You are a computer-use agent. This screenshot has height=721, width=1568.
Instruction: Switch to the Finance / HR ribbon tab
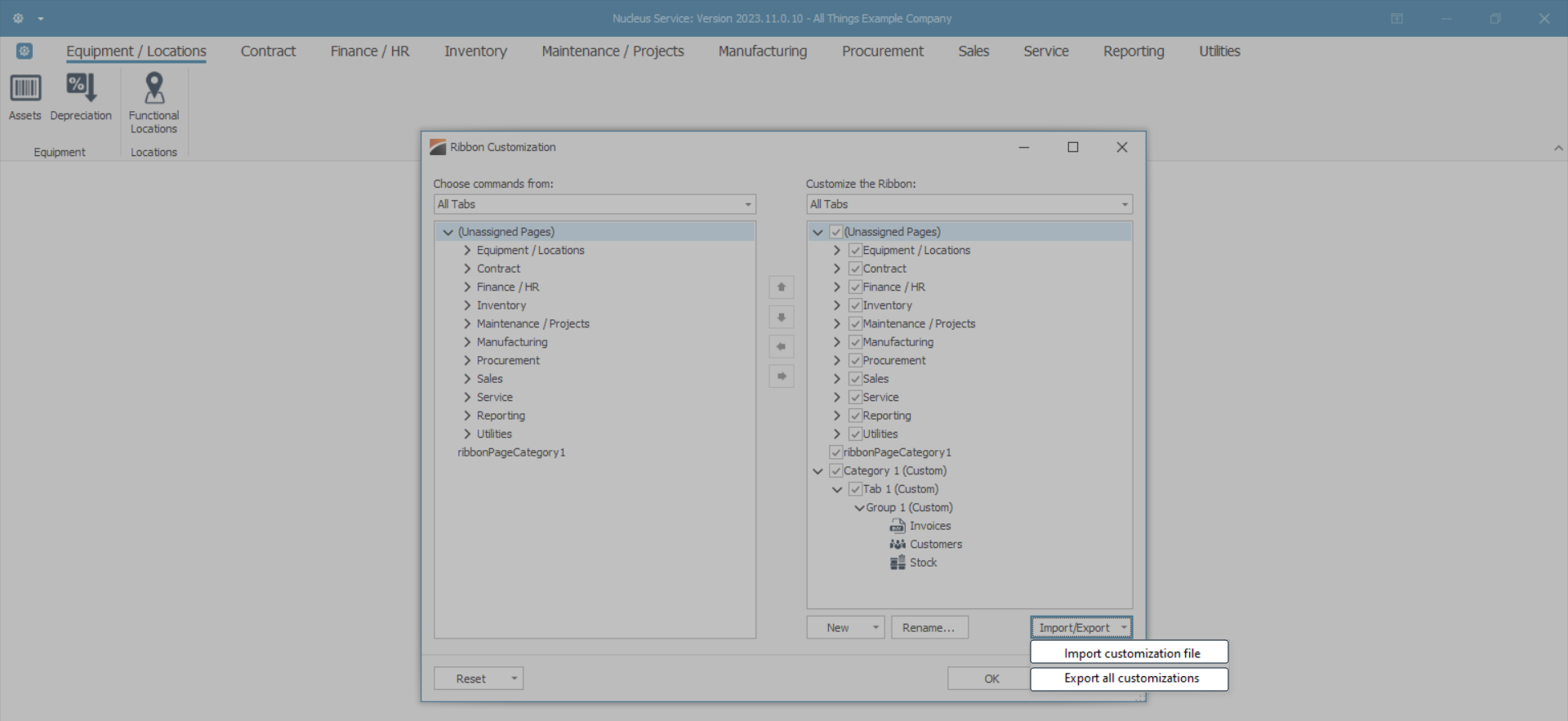(370, 51)
